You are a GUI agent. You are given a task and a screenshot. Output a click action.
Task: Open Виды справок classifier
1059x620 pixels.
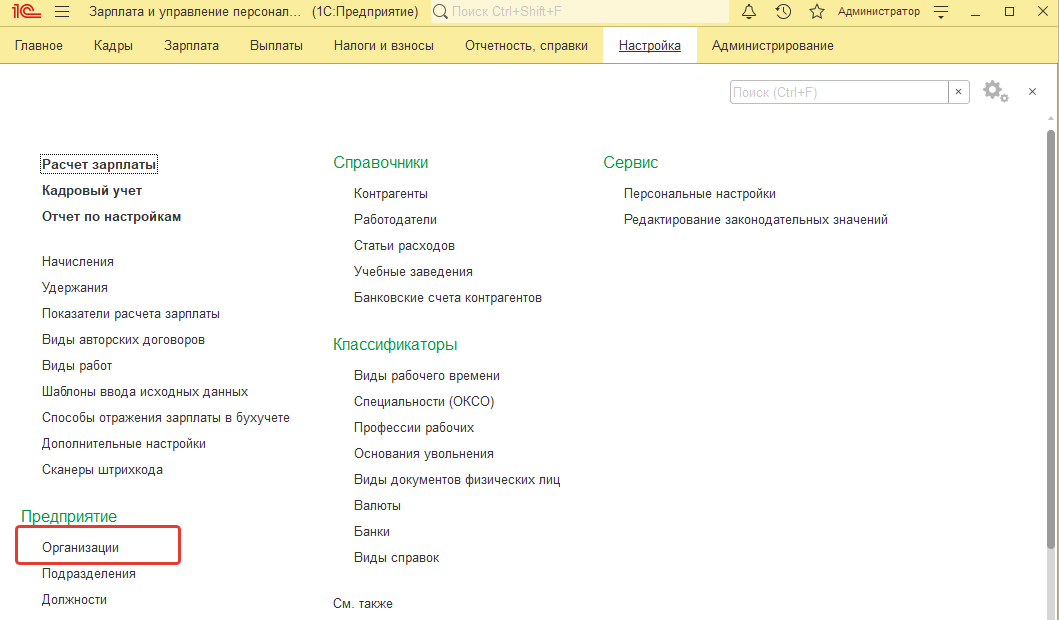pyautogui.click(x=396, y=558)
